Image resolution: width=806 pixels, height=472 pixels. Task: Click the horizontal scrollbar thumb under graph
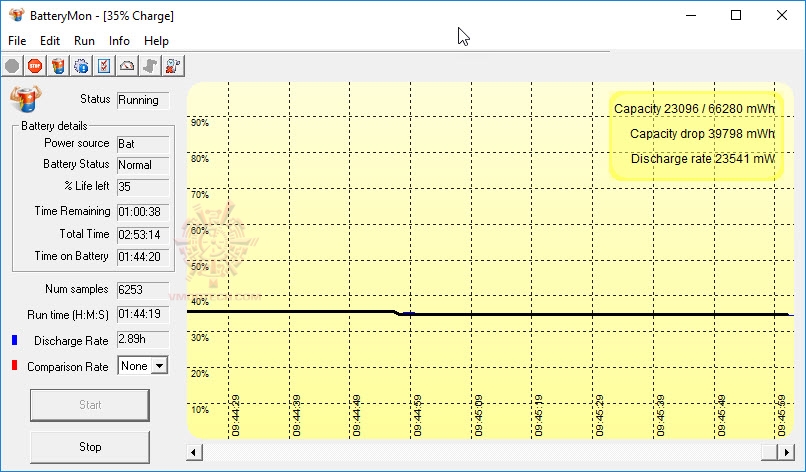(x=769, y=452)
